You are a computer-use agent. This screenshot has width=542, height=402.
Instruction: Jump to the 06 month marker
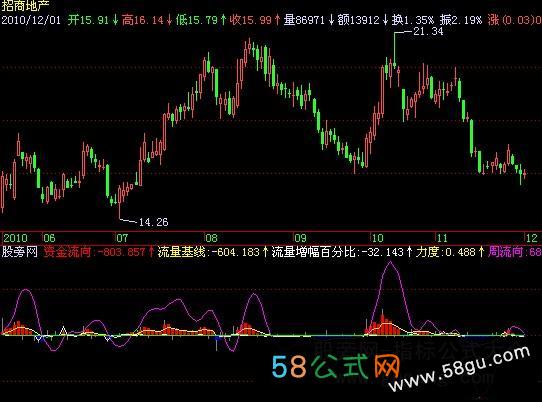click(49, 238)
